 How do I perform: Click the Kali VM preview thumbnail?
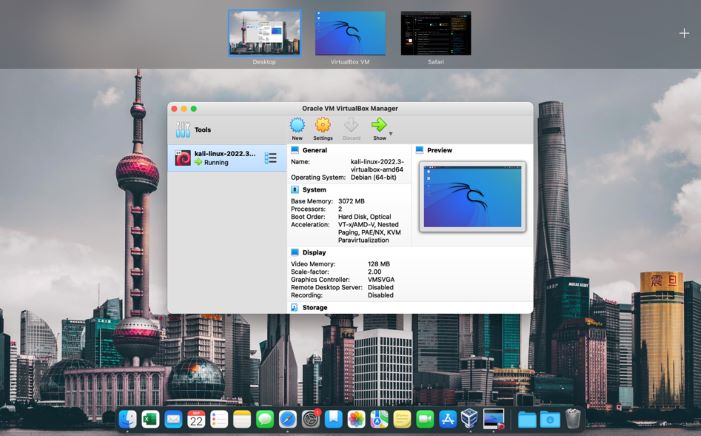pos(473,197)
